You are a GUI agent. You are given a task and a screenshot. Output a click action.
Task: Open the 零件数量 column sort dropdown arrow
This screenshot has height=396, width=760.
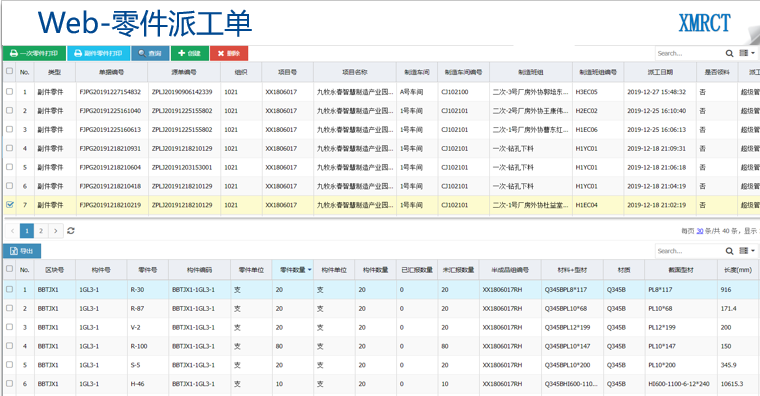click(309, 270)
